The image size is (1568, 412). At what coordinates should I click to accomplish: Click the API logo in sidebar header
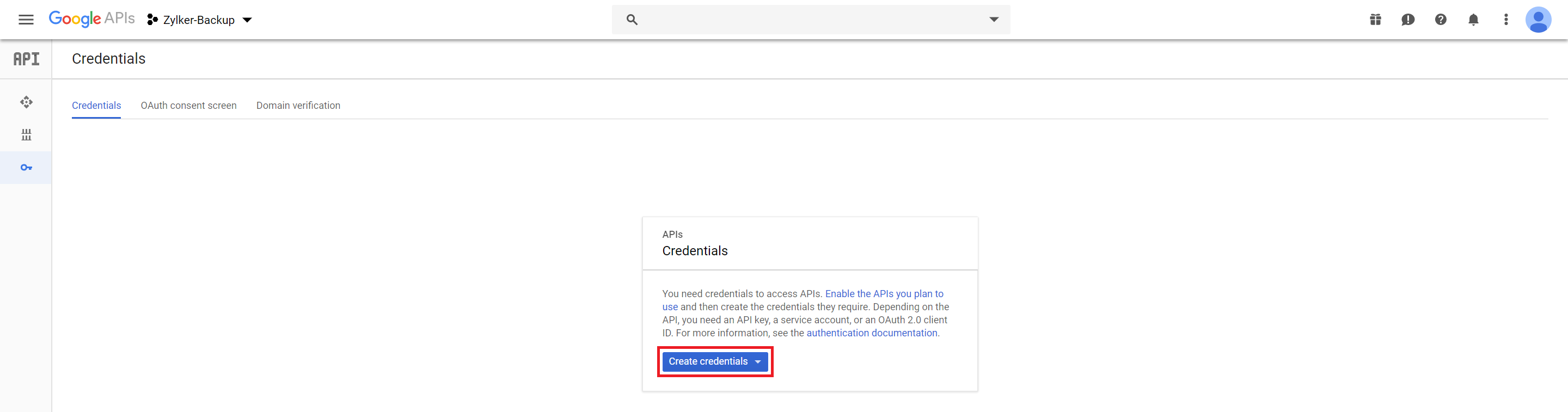(26, 59)
